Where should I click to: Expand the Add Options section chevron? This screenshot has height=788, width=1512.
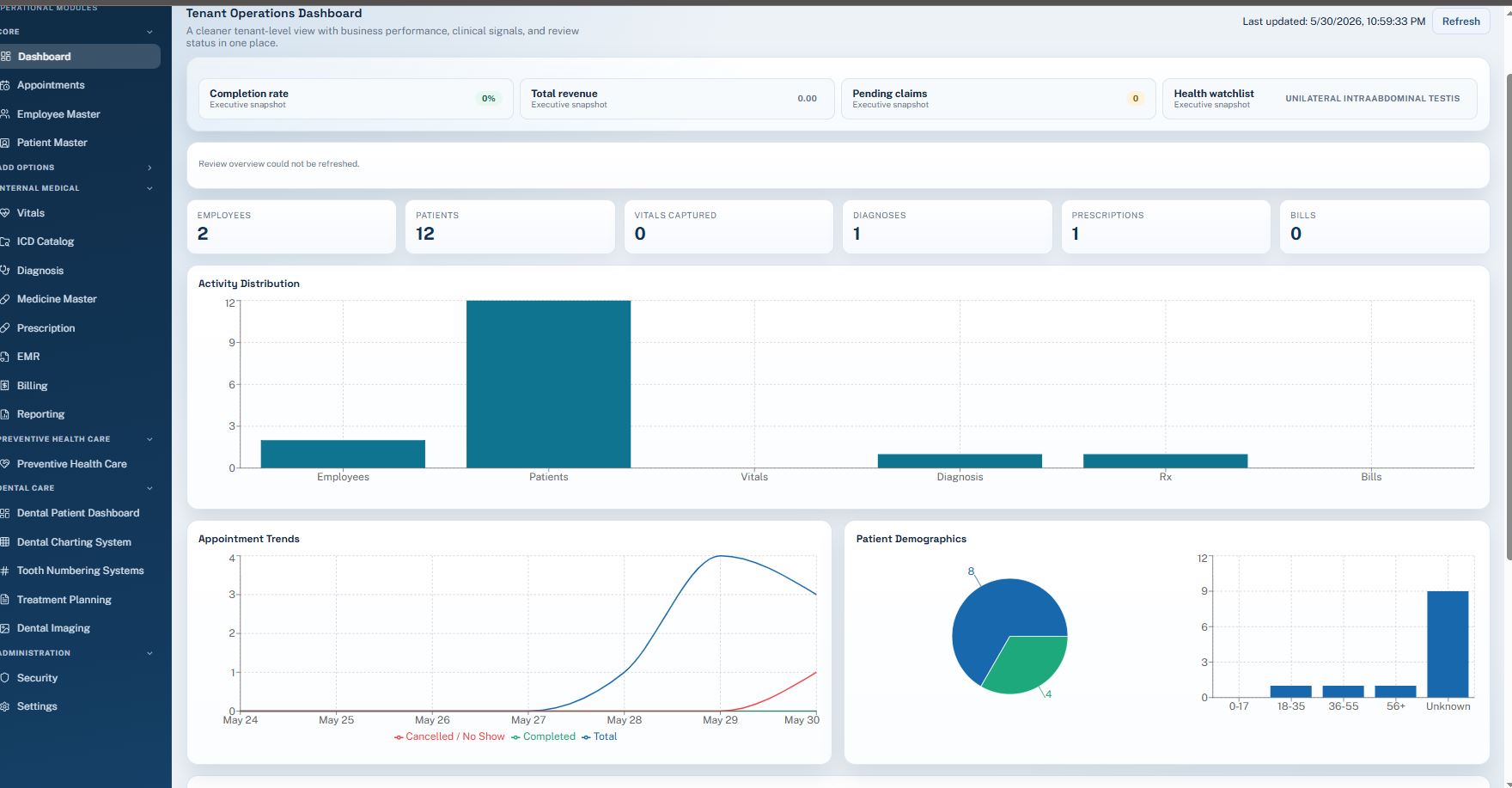point(149,168)
